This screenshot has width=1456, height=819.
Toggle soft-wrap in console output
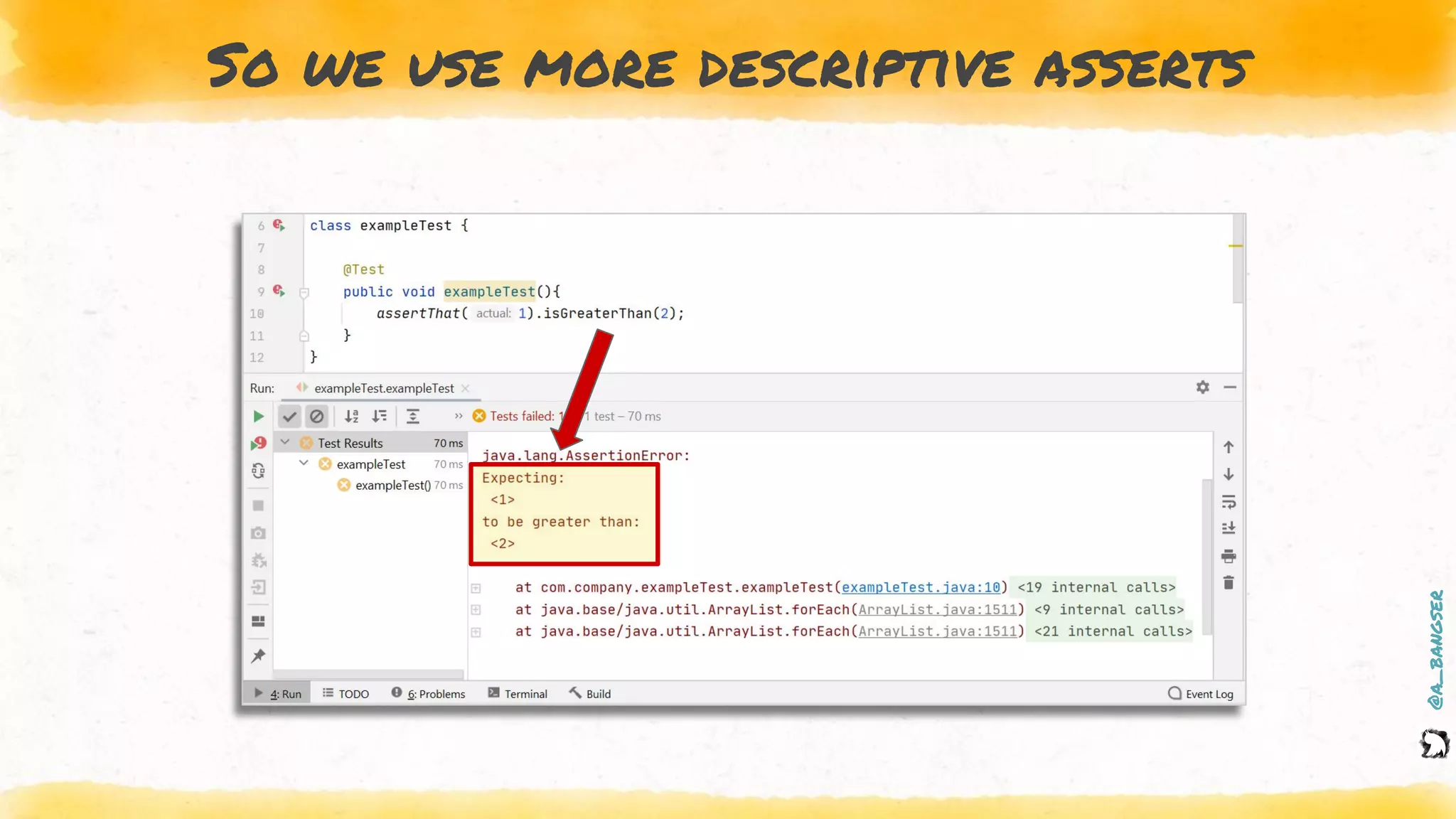tap(1228, 502)
